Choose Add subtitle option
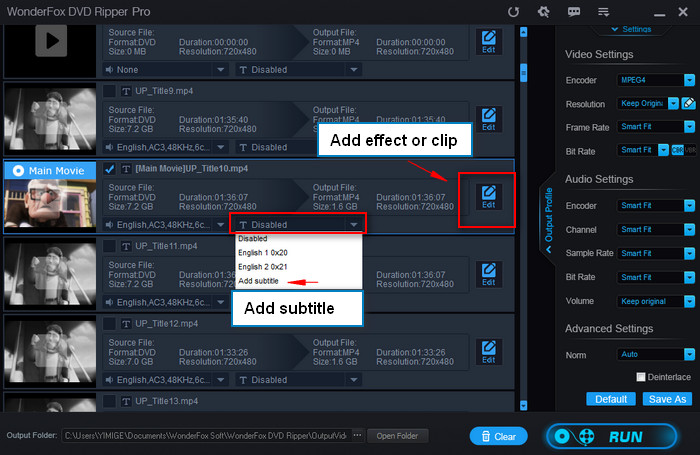The width and height of the screenshot is (700, 455). click(x=298, y=281)
